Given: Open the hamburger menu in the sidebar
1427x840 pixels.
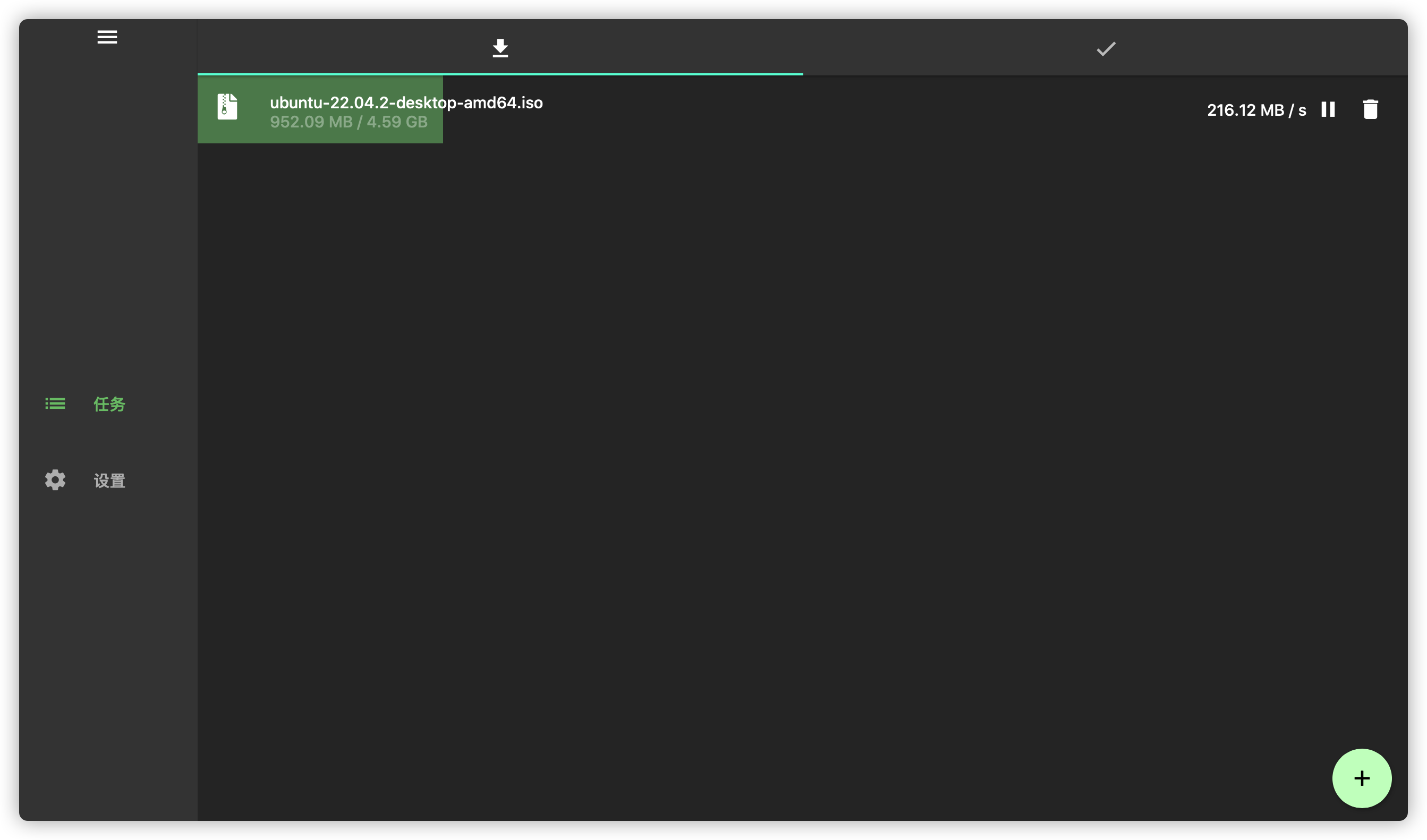Looking at the screenshot, I should click(107, 37).
